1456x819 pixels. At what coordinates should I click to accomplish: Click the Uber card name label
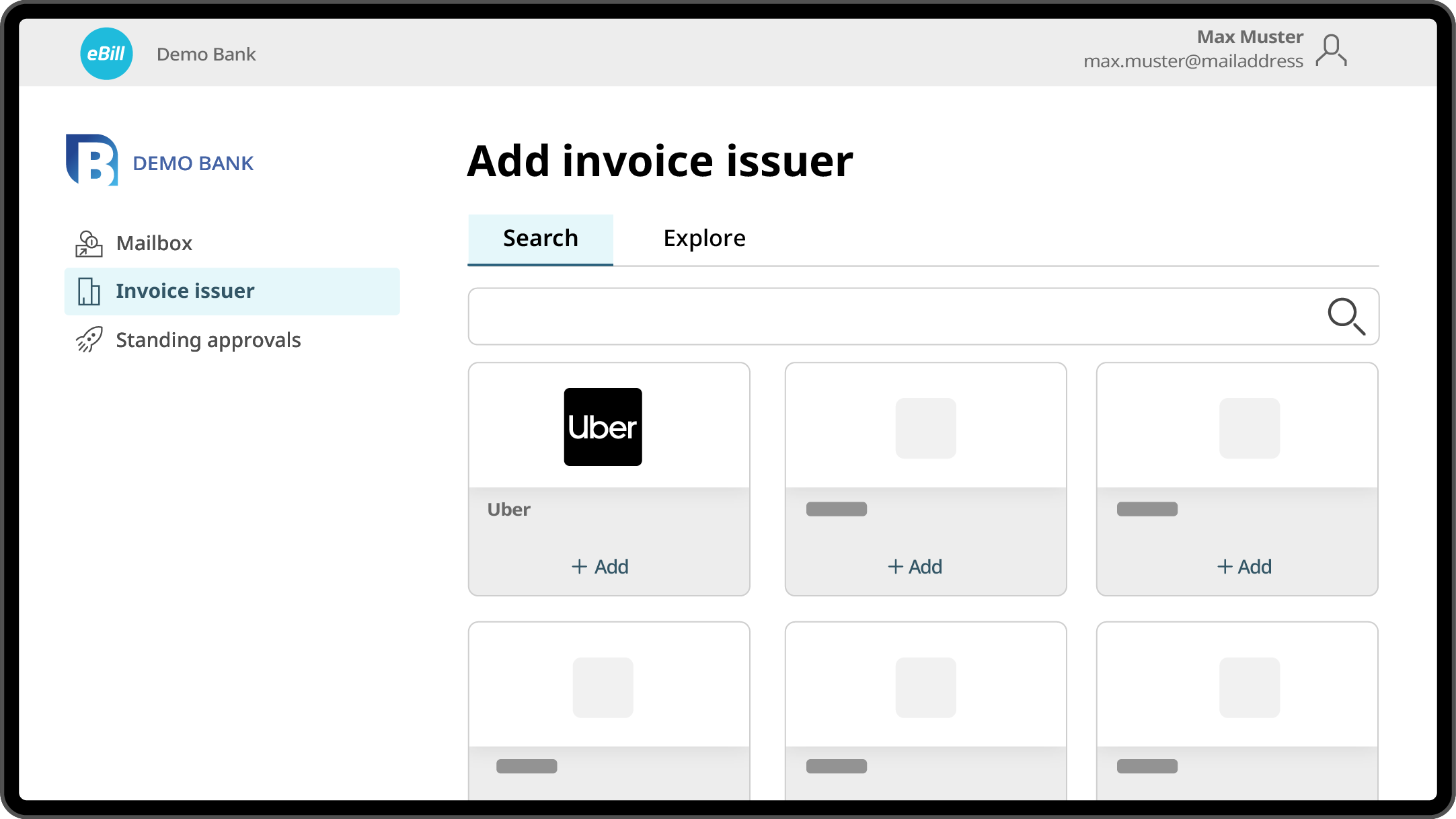point(509,510)
